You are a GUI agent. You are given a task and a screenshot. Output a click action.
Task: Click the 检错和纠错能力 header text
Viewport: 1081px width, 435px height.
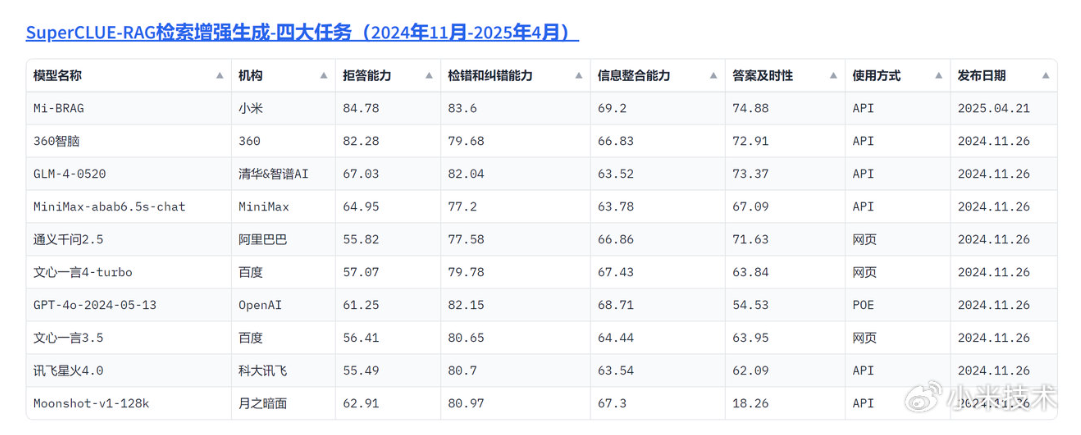pyautogui.click(x=490, y=76)
